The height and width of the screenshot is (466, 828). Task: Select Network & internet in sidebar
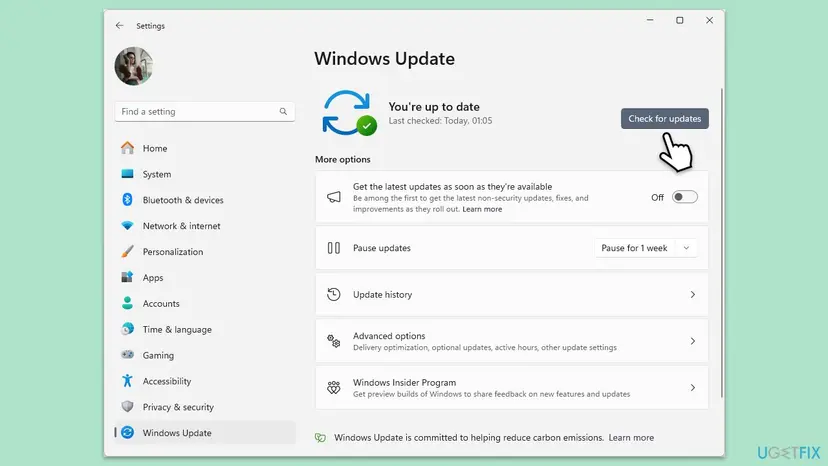(181, 226)
